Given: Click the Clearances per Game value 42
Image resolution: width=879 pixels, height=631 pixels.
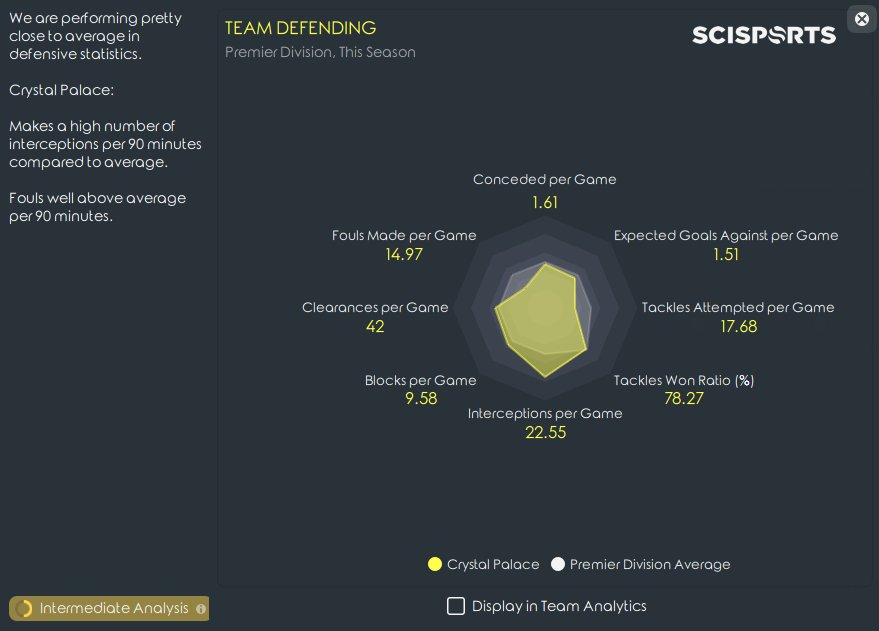Looking at the screenshot, I should pyautogui.click(x=375, y=326).
